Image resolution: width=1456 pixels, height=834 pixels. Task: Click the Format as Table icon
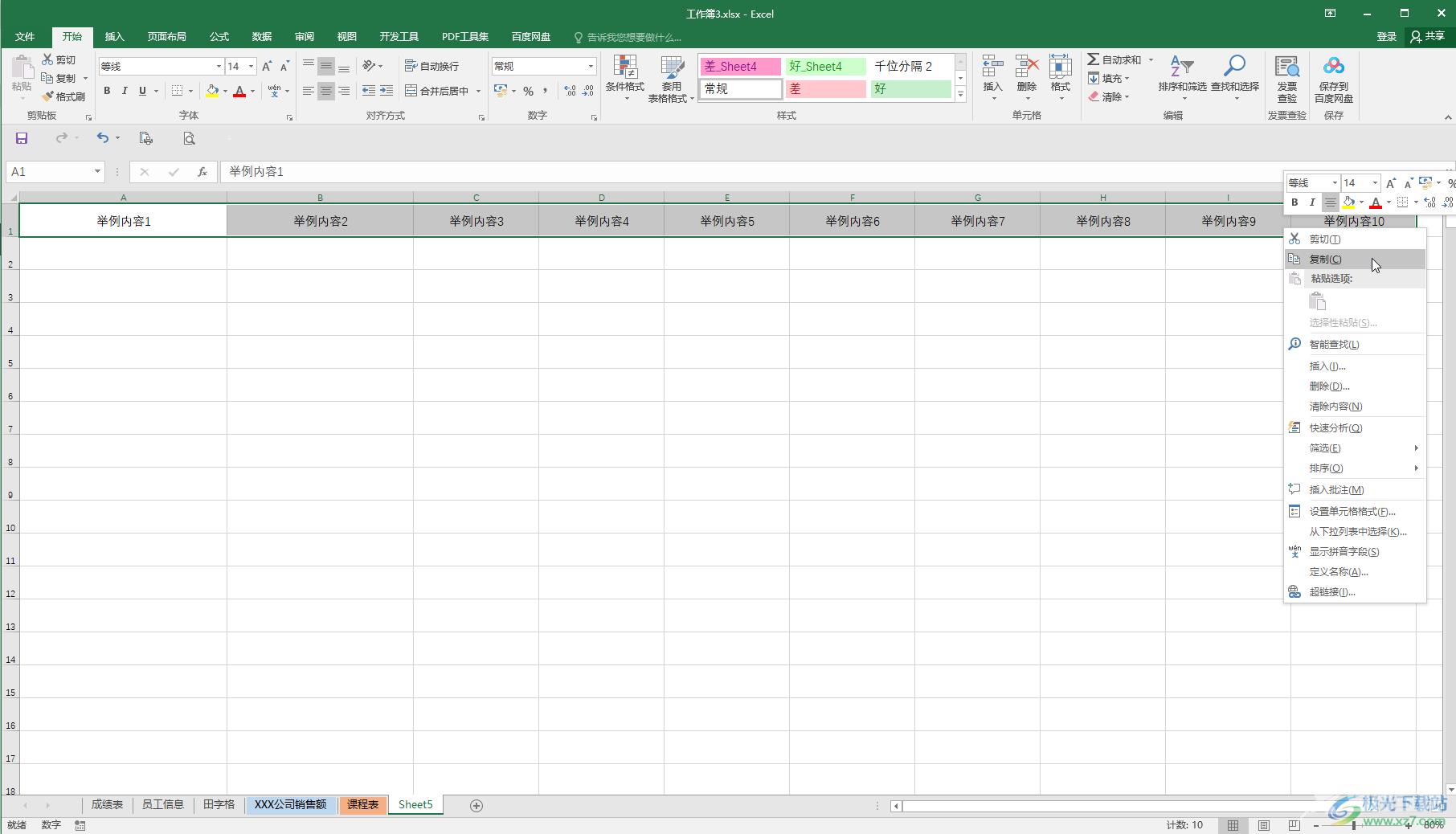(x=671, y=67)
